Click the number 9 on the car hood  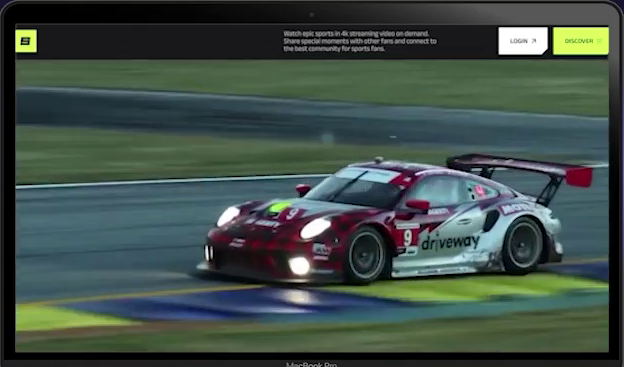(x=292, y=214)
